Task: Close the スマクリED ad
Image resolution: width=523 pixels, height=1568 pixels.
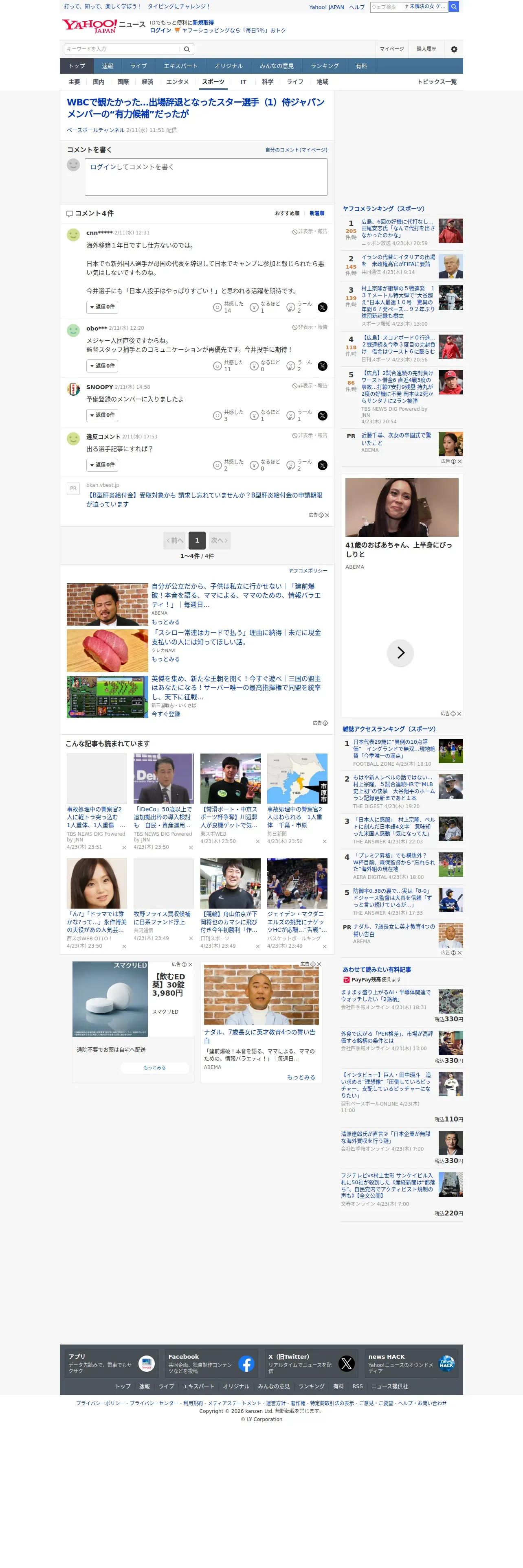Action: coord(190,964)
